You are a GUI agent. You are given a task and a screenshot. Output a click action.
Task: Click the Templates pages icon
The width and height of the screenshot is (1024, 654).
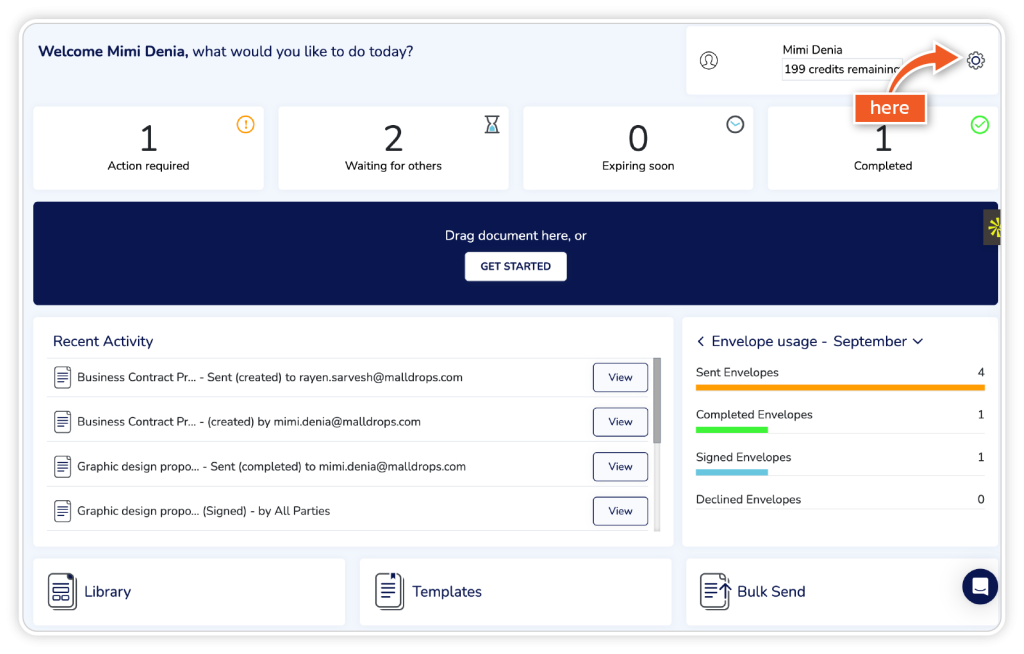tap(389, 591)
